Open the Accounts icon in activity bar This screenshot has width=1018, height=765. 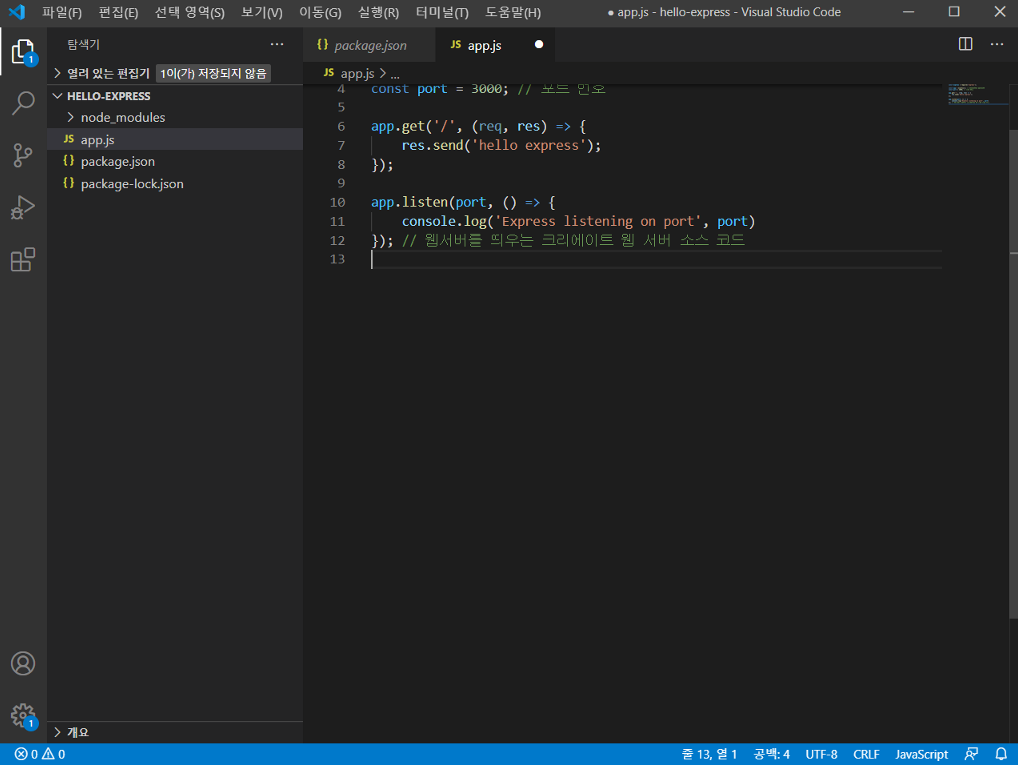pos(23,663)
